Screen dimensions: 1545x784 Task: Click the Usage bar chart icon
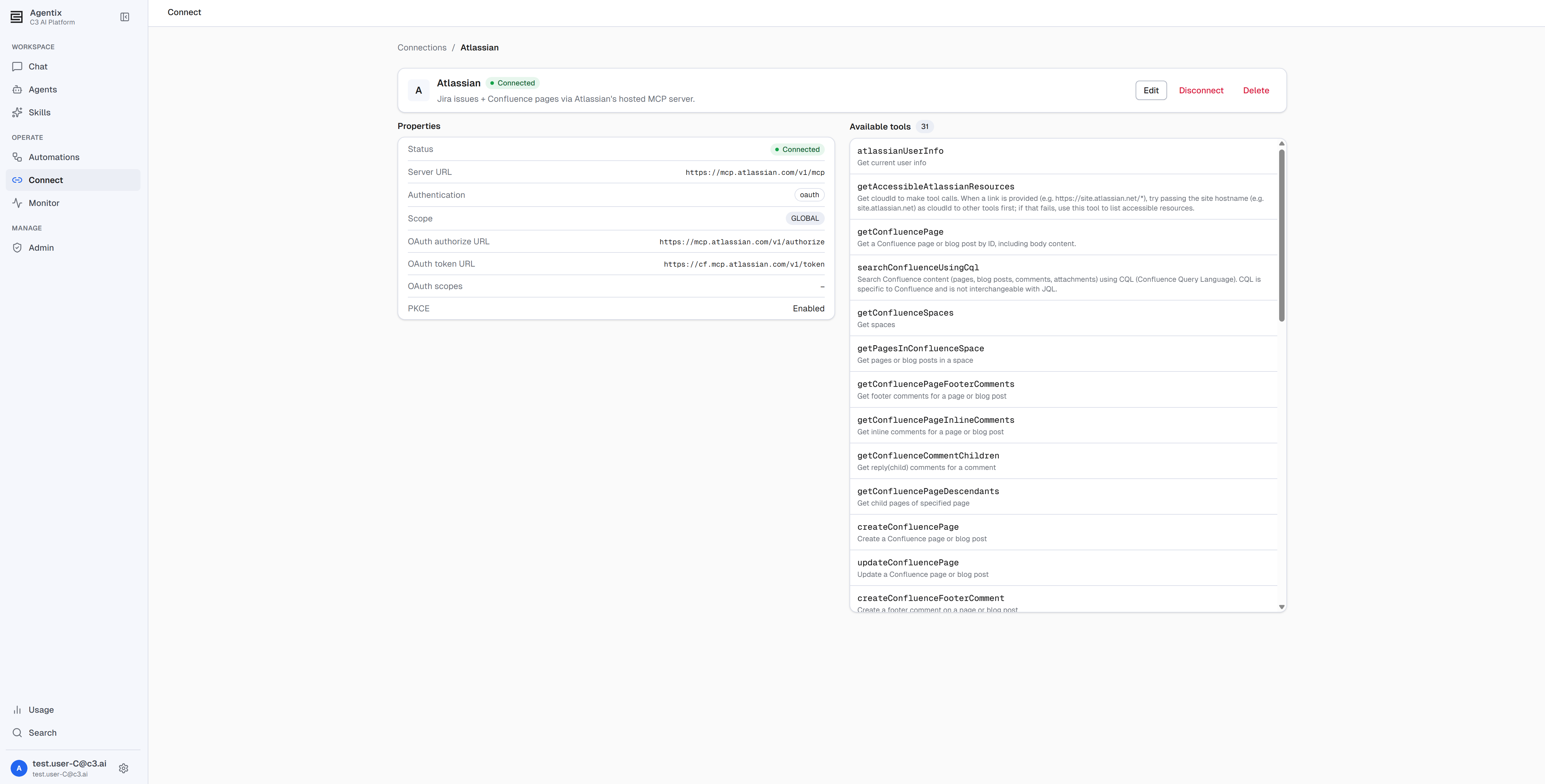tap(18, 710)
